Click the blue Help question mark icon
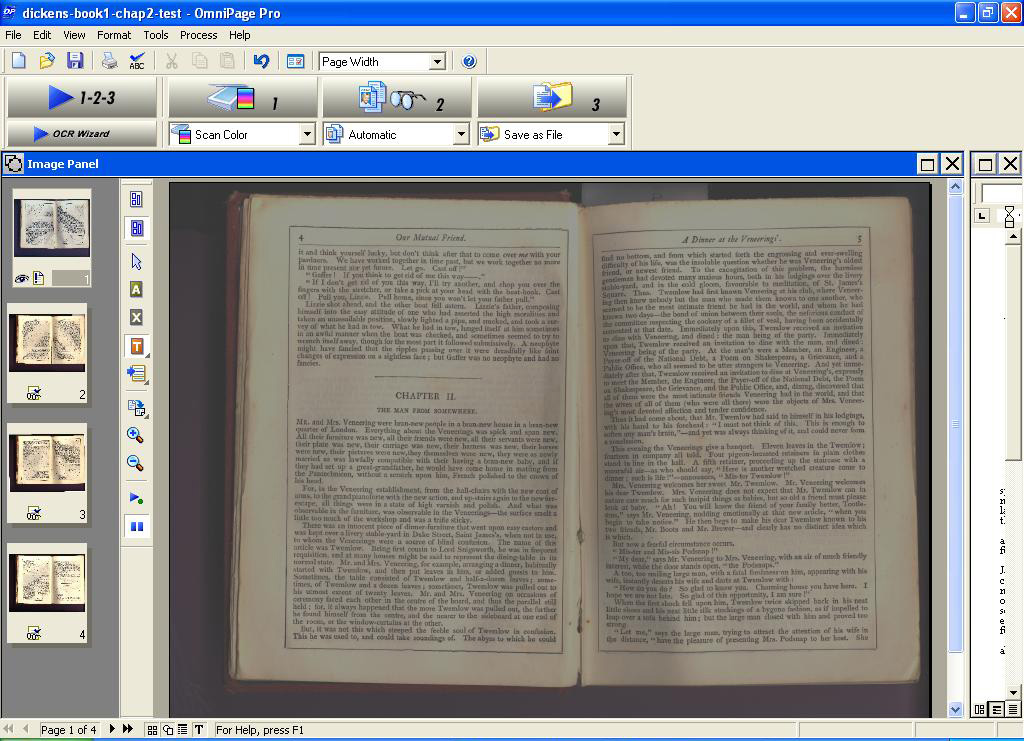 coord(469,61)
